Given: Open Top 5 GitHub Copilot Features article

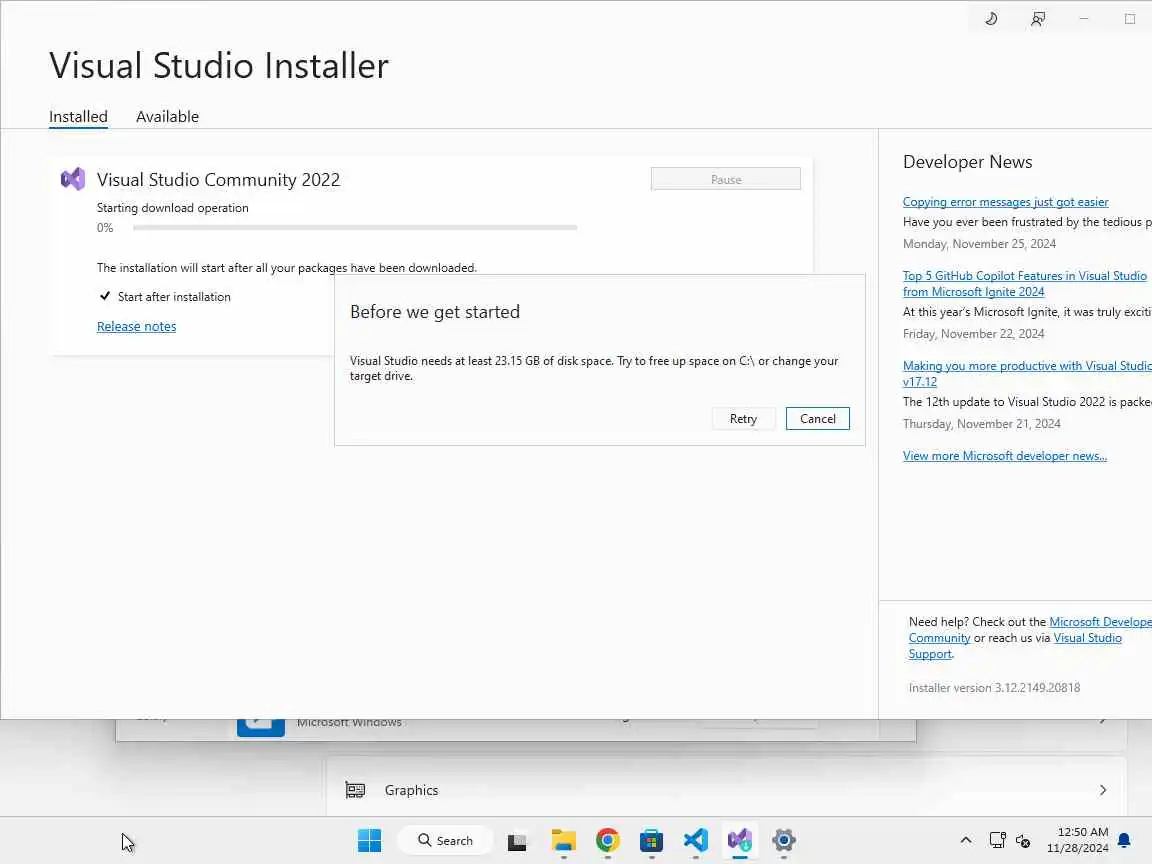Looking at the screenshot, I should (x=1024, y=284).
